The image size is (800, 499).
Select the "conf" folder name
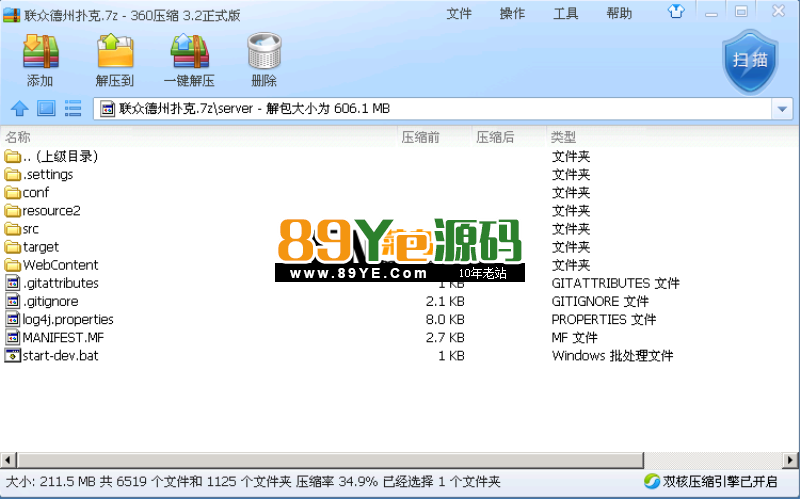(36, 193)
